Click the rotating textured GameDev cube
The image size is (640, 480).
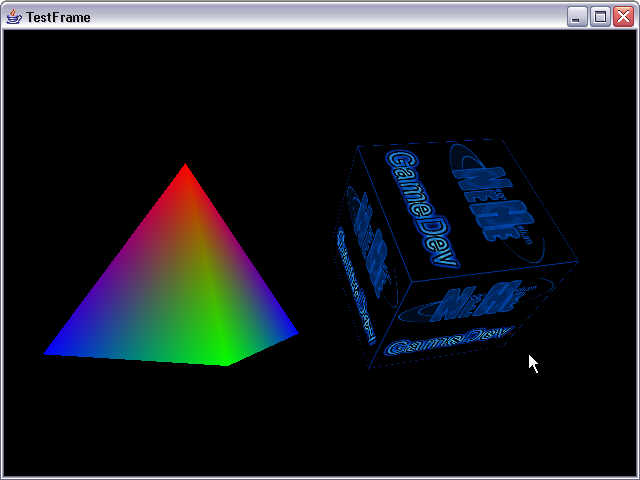click(x=455, y=253)
